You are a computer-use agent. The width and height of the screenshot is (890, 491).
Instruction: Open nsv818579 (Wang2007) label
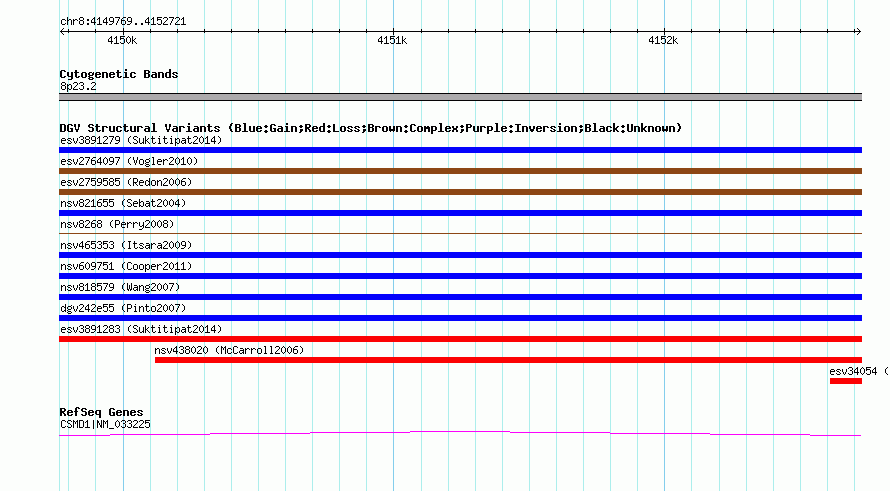120,287
